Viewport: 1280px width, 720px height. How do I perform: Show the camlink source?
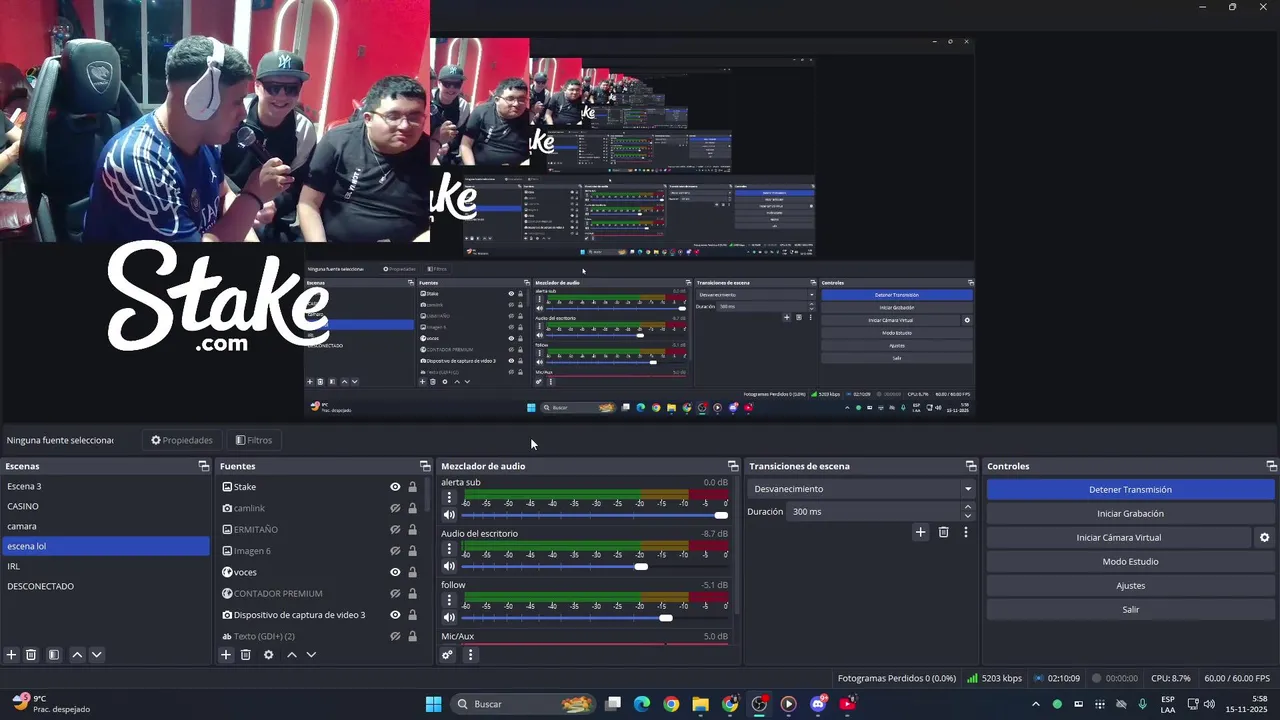395,508
